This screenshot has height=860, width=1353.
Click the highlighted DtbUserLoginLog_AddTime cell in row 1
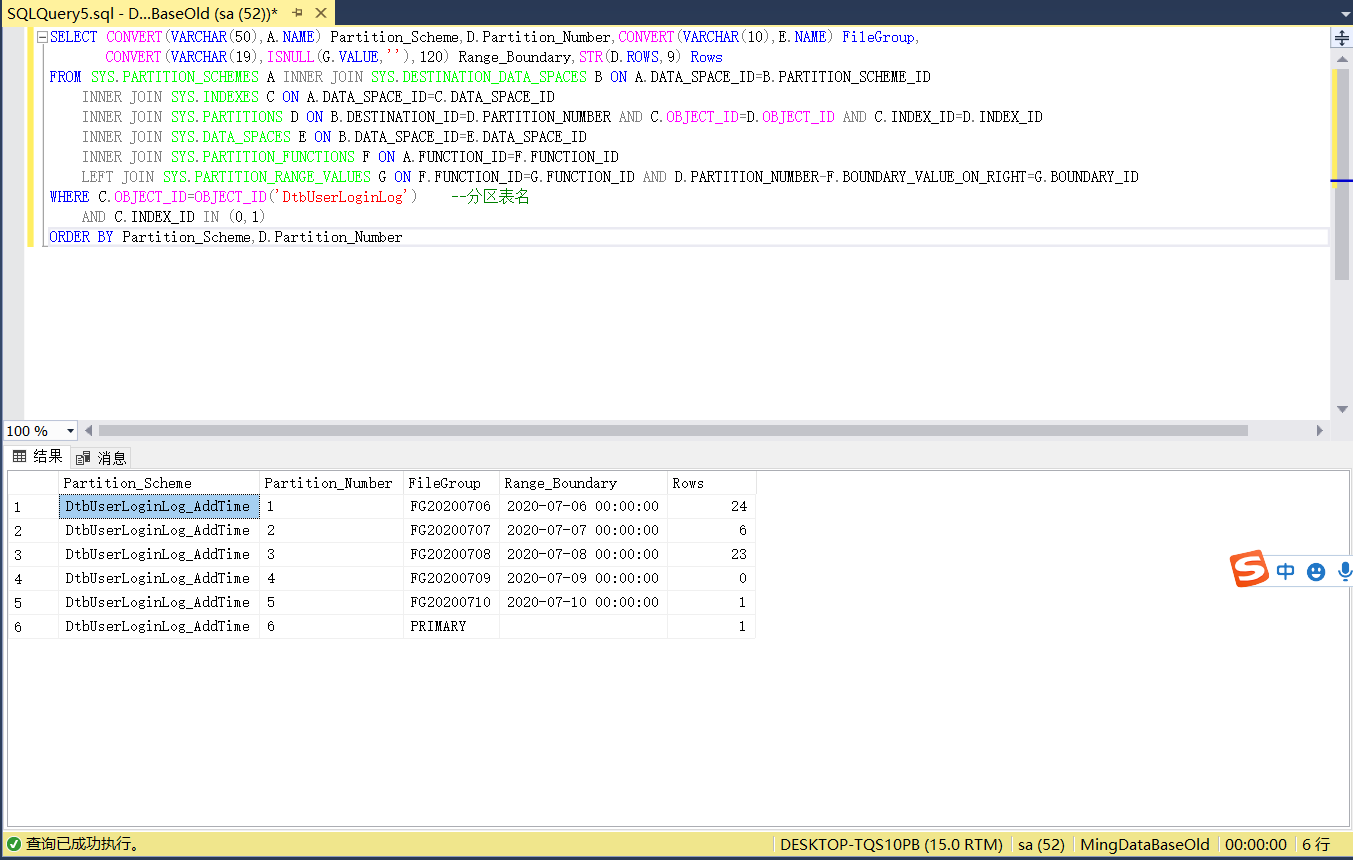tap(159, 506)
